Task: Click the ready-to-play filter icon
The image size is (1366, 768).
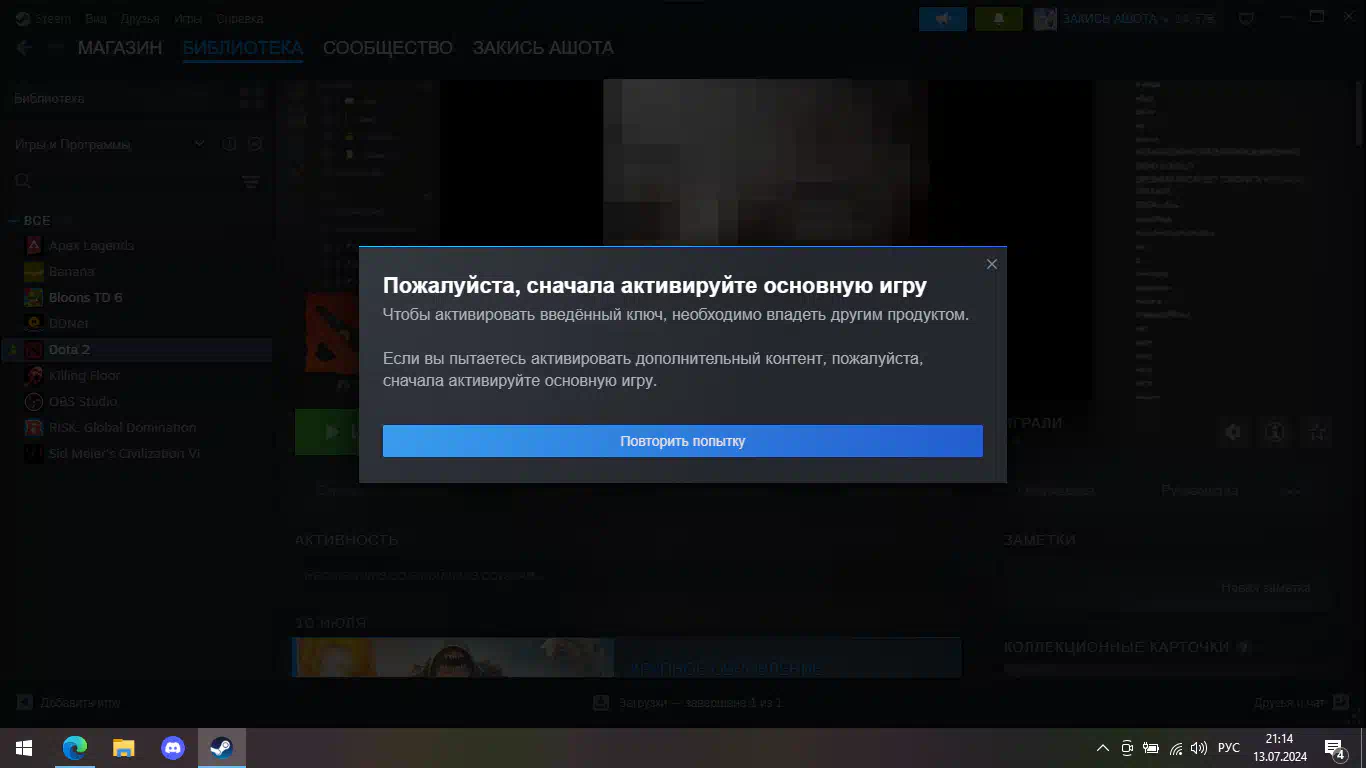Action: (x=255, y=144)
